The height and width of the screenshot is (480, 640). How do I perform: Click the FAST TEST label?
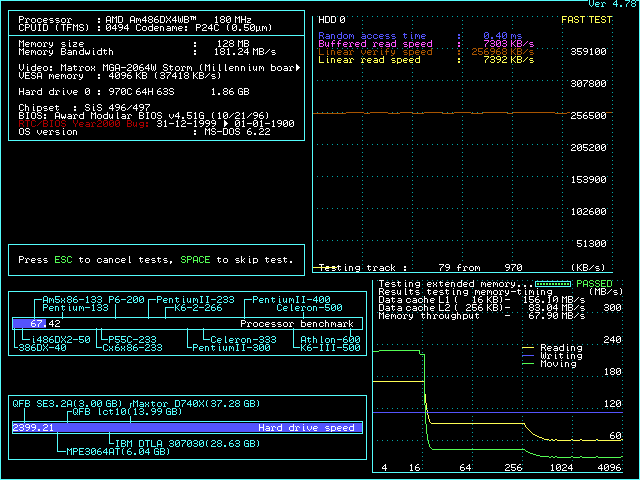point(587,19)
